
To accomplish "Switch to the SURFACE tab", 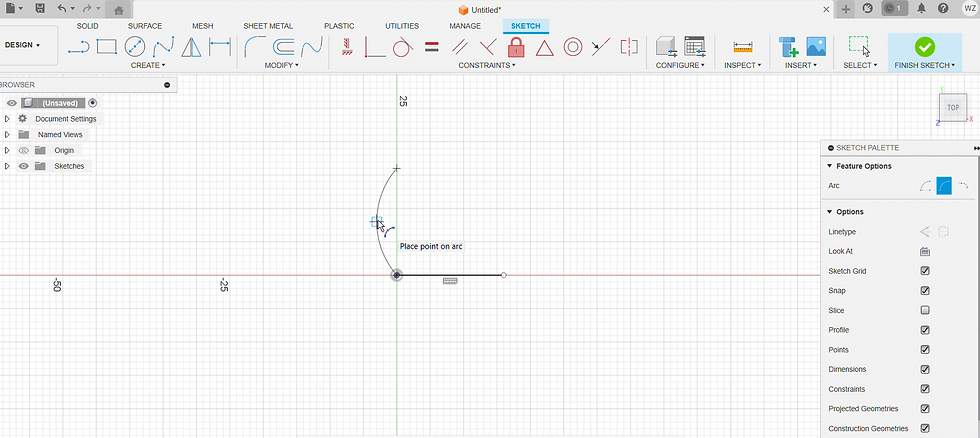I will coord(145,26).
